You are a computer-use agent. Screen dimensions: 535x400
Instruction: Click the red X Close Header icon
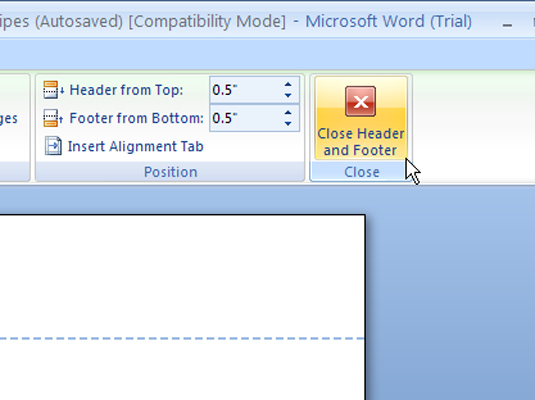361,101
